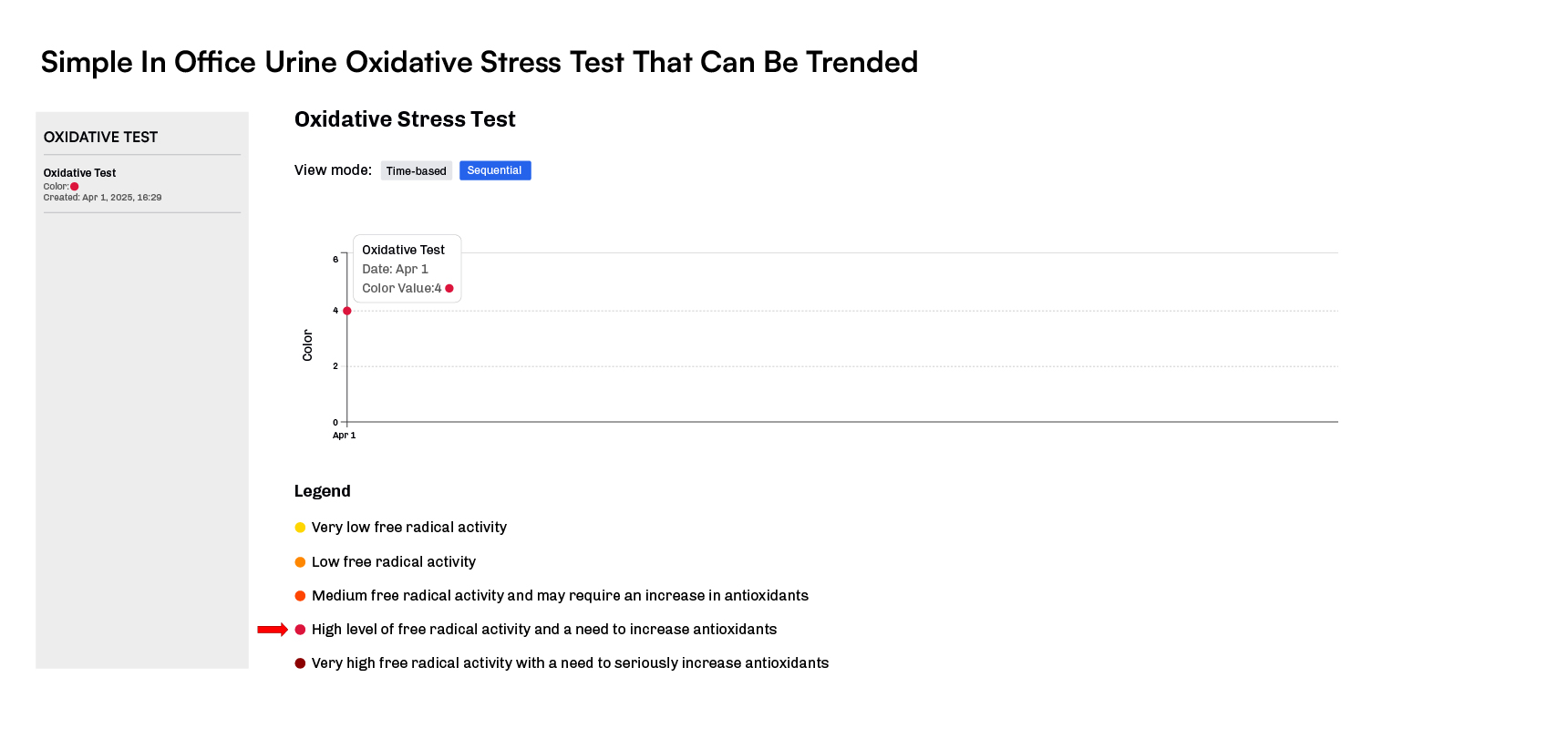
Task: Open the Oxidative Test sidebar entry
Action: tap(80, 173)
